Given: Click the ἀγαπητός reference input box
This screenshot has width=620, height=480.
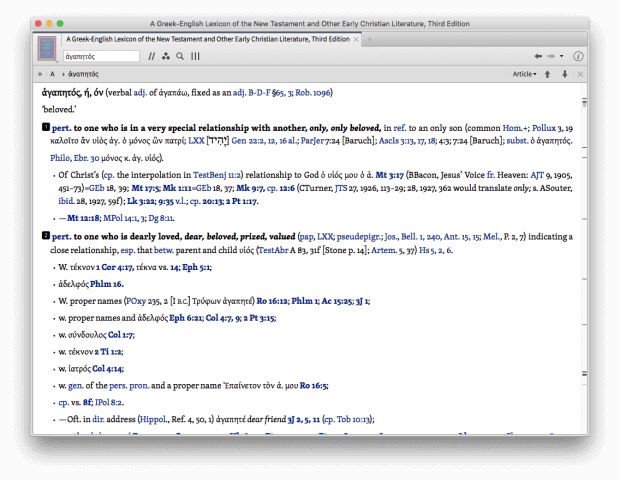Looking at the screenshot, I should point(100,57).
